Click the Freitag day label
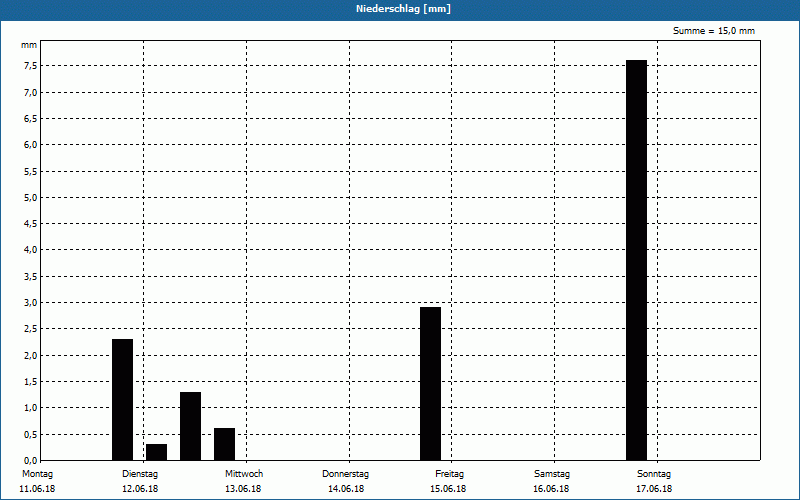The height and width of the screenshot is (500, 800). [449, 474]
